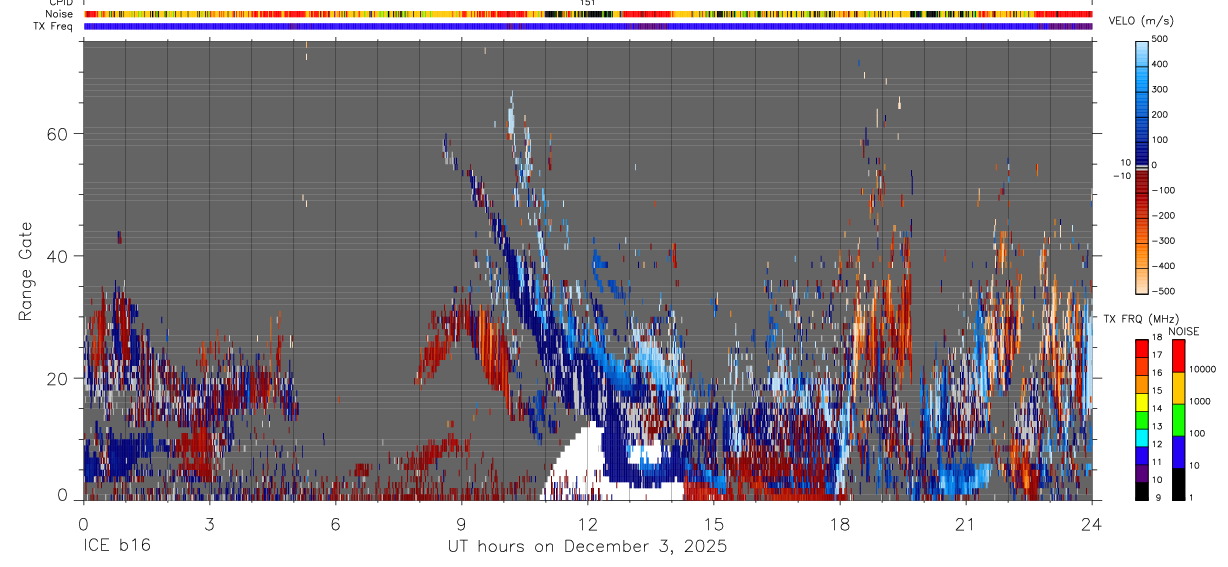Click the 400 tick on velocity colorbar
The image size is (1228, 567).
pos(1160,64)
